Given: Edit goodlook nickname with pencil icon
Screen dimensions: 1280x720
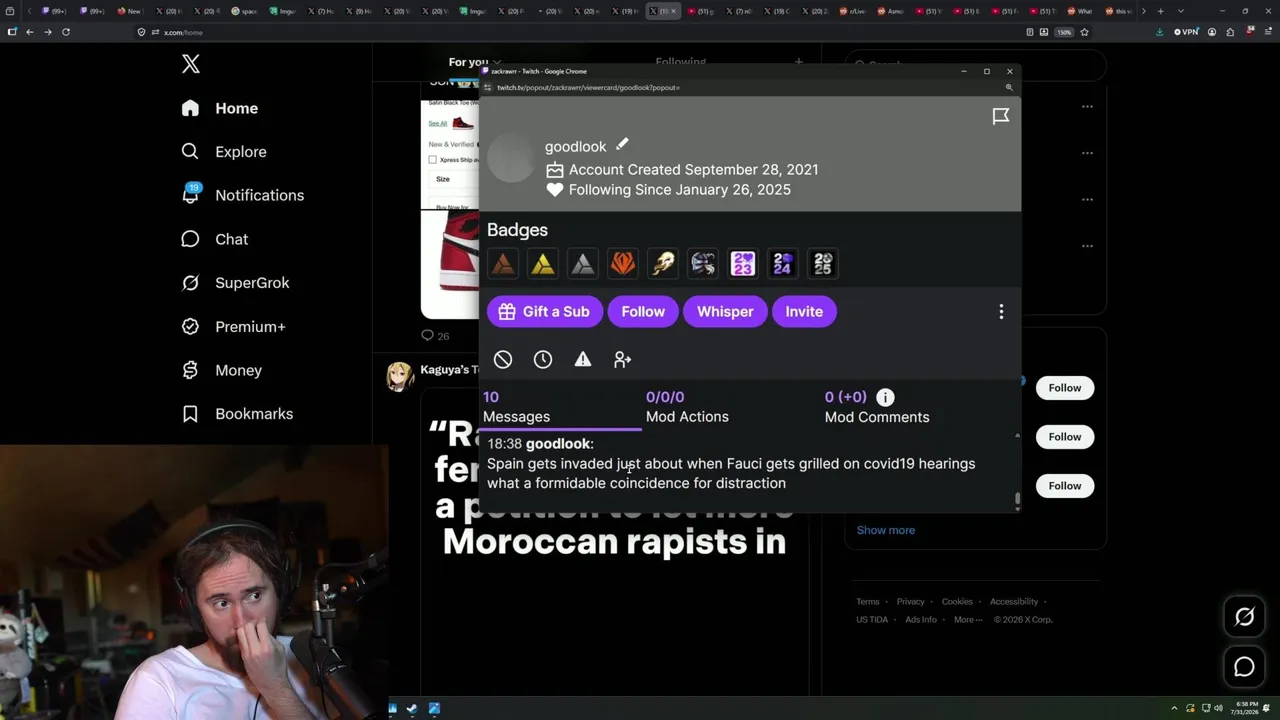Looking at the screenshot, I should pyautogui.click(x=622, y=145).
